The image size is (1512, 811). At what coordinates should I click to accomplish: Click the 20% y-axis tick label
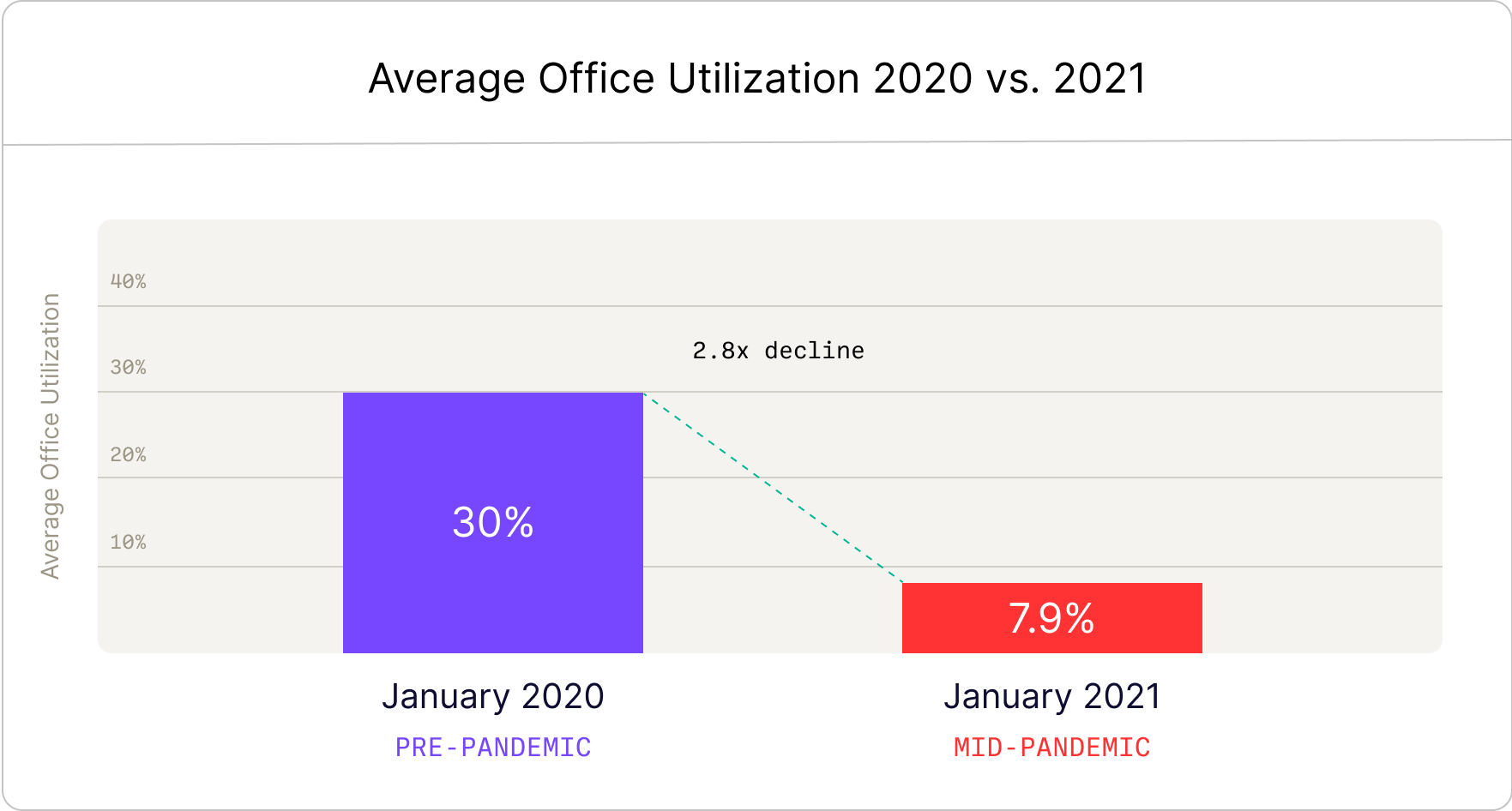click(x=128, y=454)
